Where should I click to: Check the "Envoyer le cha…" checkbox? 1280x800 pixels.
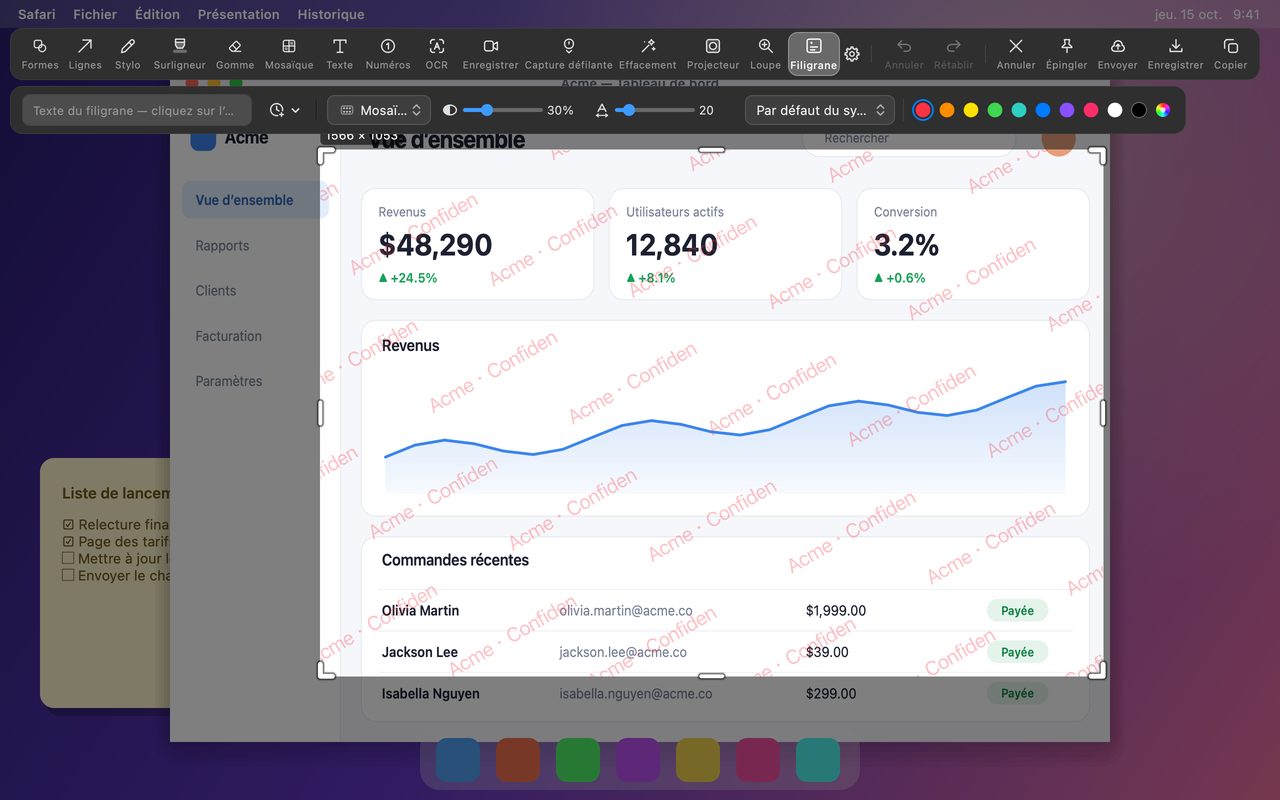[68, 575]
